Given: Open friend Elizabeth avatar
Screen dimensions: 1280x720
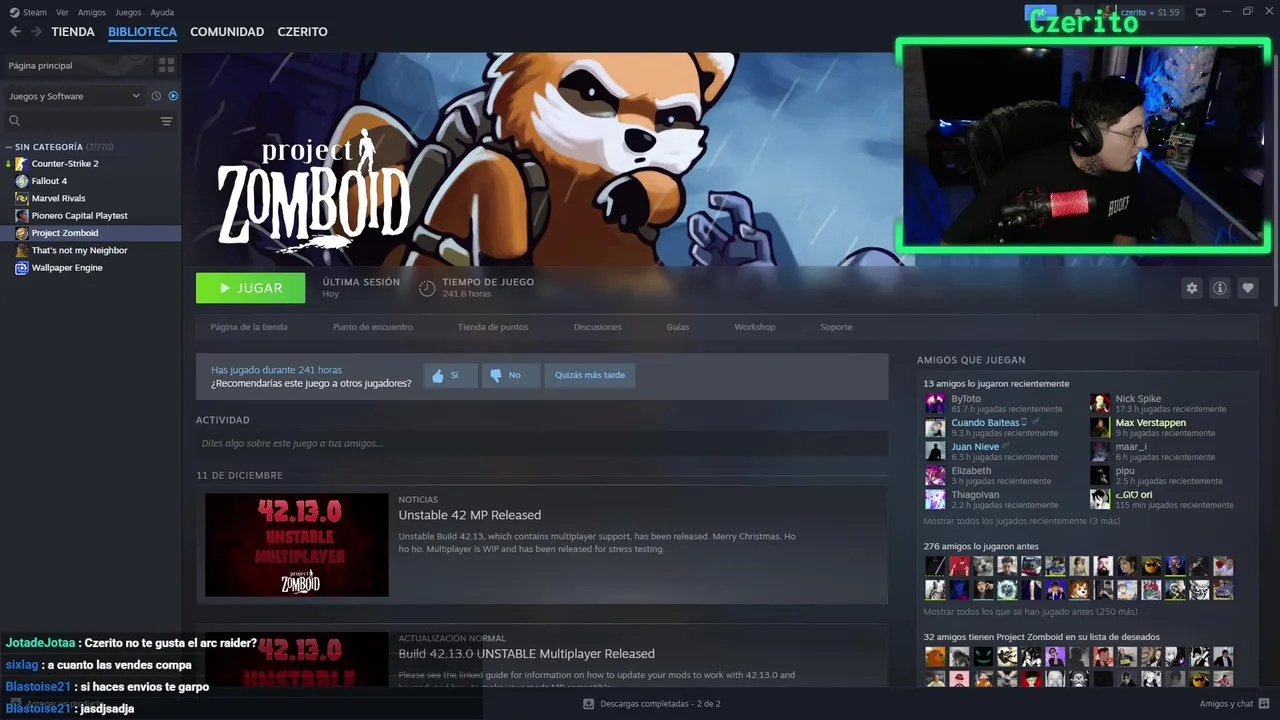Looking at the screenshot, I should click(935, 475).
